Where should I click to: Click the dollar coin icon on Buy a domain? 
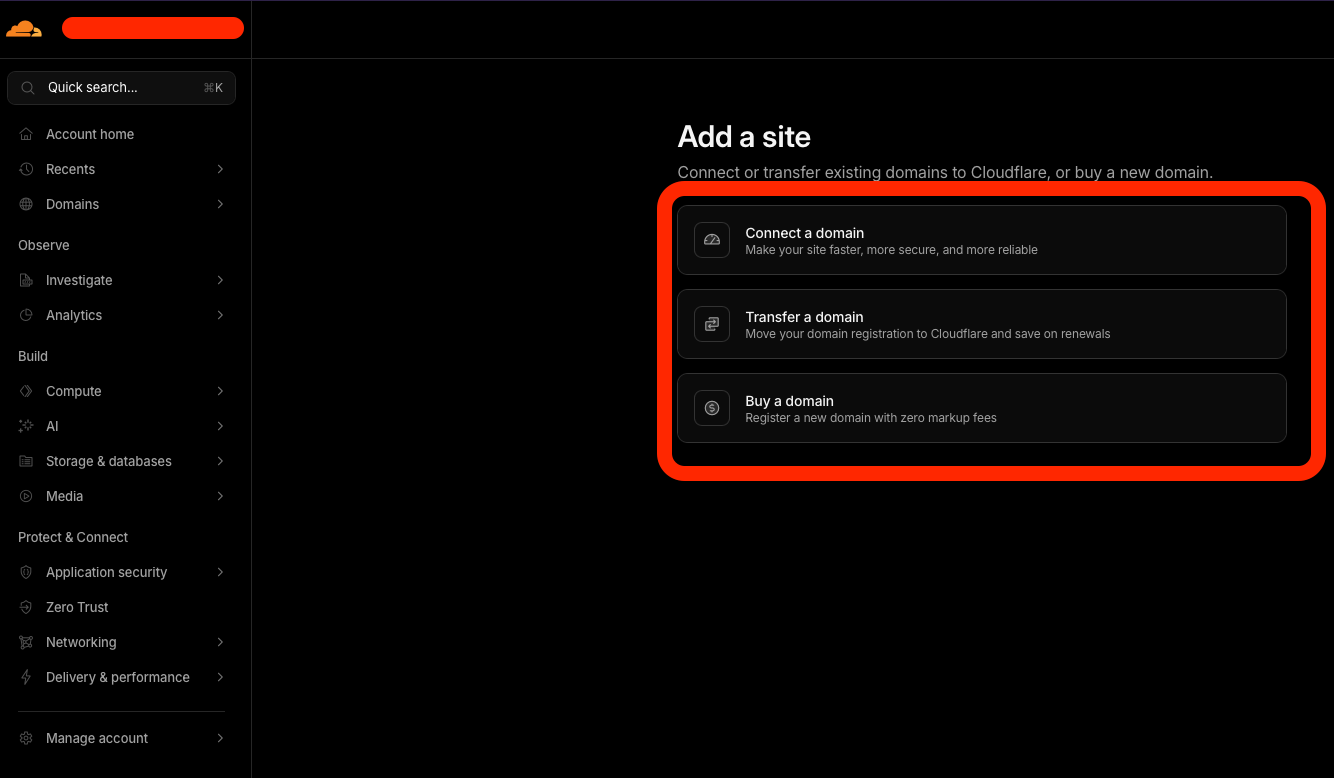(x=712, y=408)
